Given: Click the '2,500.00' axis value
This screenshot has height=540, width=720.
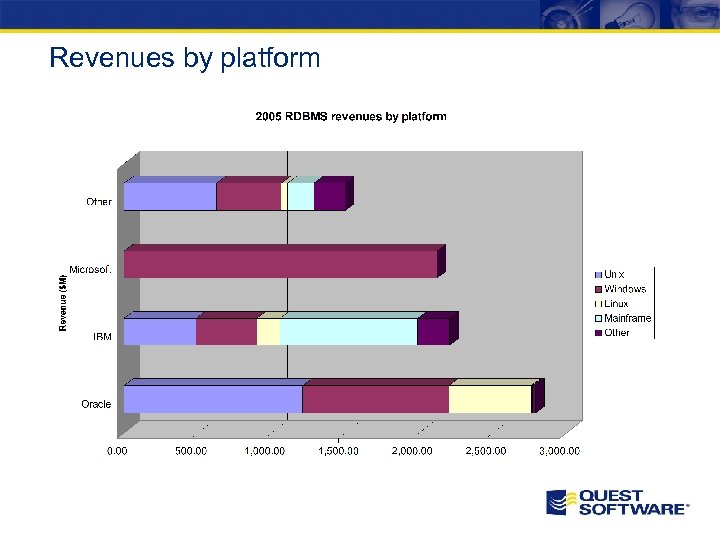Looking at the screenshot, I should (486, 451).
